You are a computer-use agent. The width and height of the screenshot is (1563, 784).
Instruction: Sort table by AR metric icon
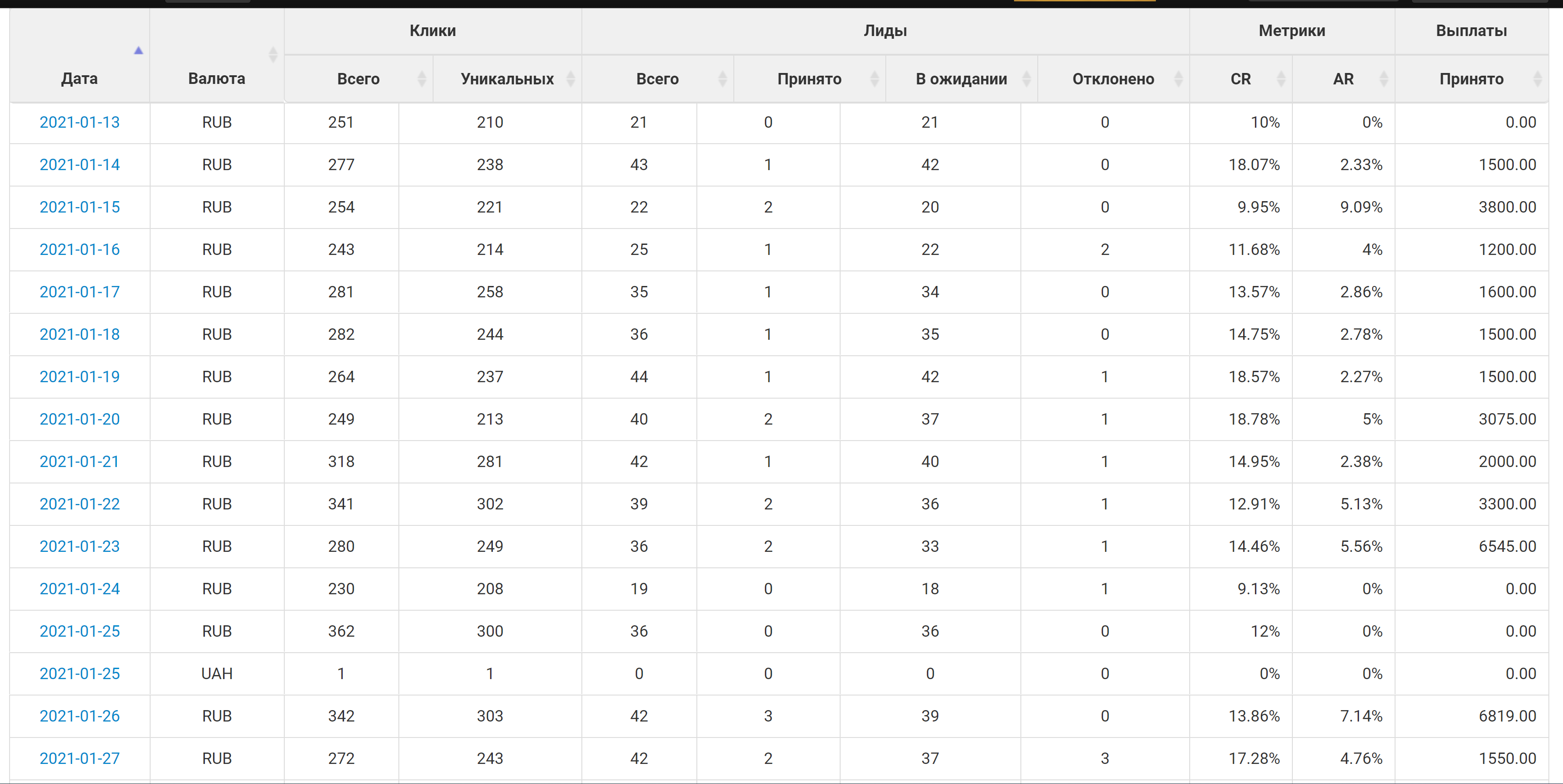1383,79
